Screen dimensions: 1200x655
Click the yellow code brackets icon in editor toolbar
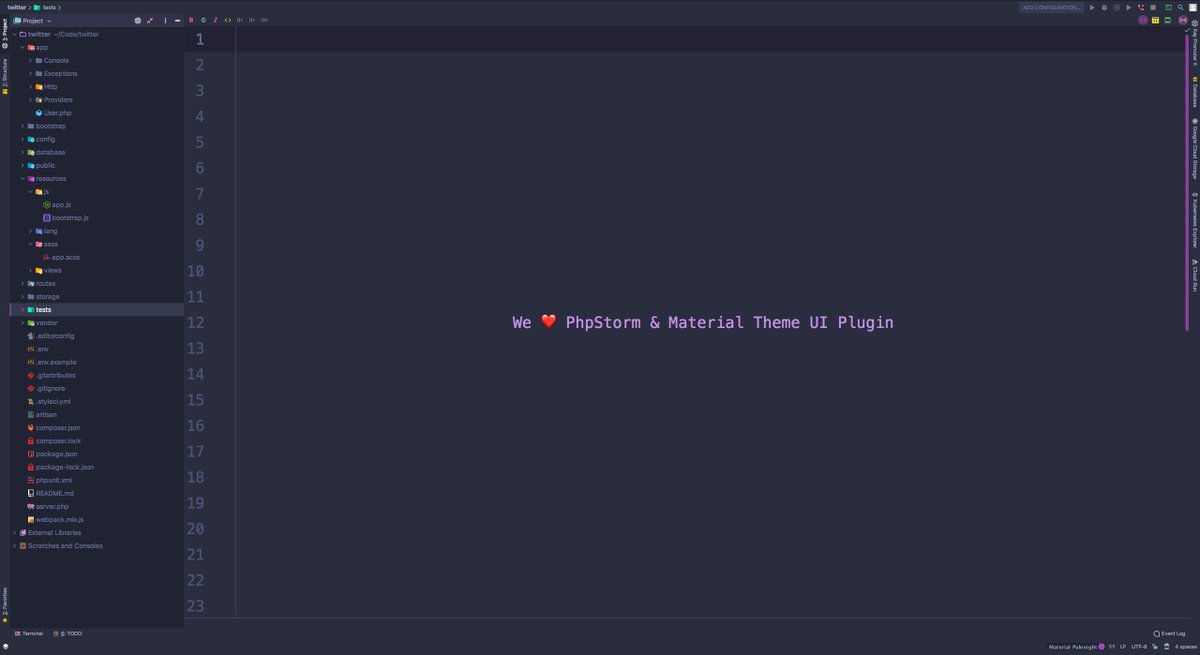pos(228,20)
